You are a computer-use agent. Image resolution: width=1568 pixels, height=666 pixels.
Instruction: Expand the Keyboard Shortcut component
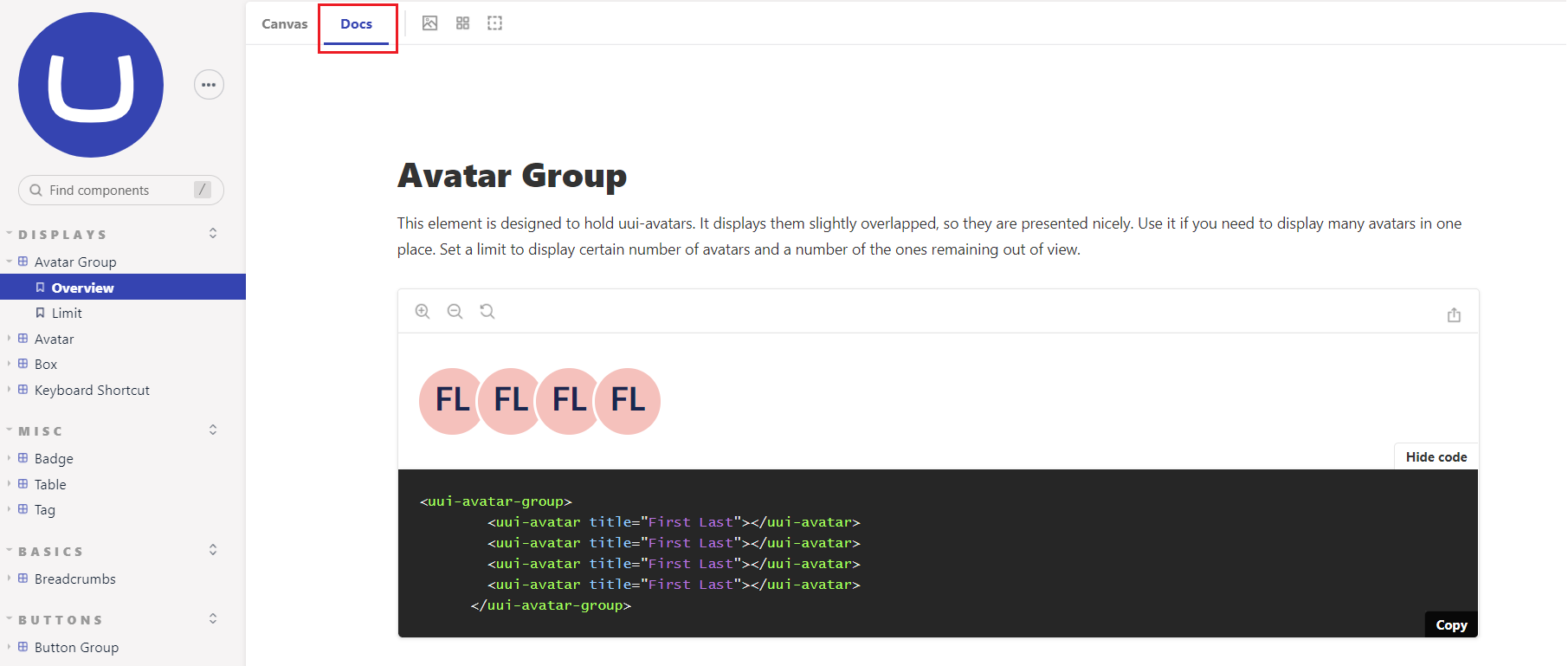tap(92, 391)
